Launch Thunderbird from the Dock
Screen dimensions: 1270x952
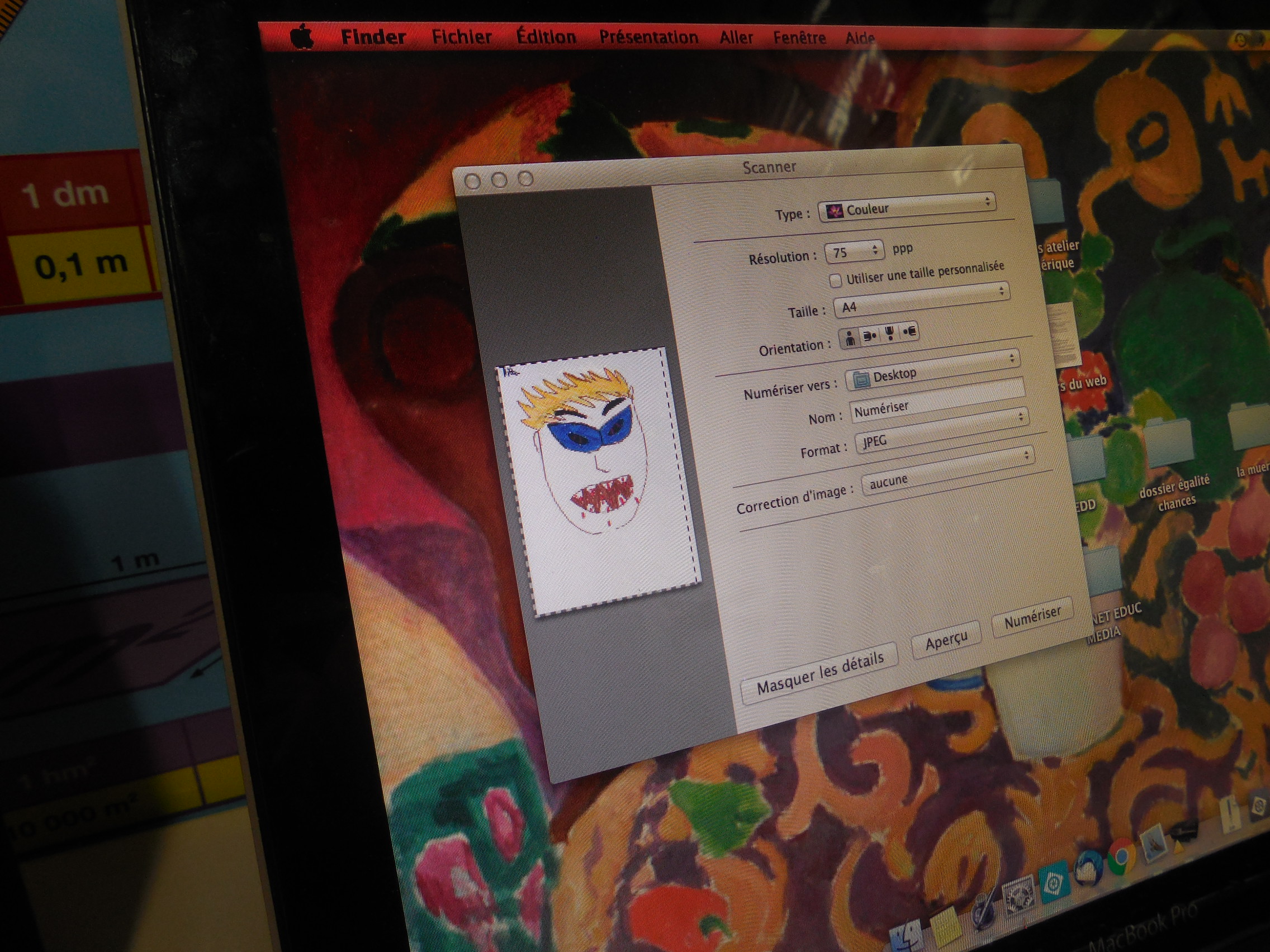(1088, 869)
